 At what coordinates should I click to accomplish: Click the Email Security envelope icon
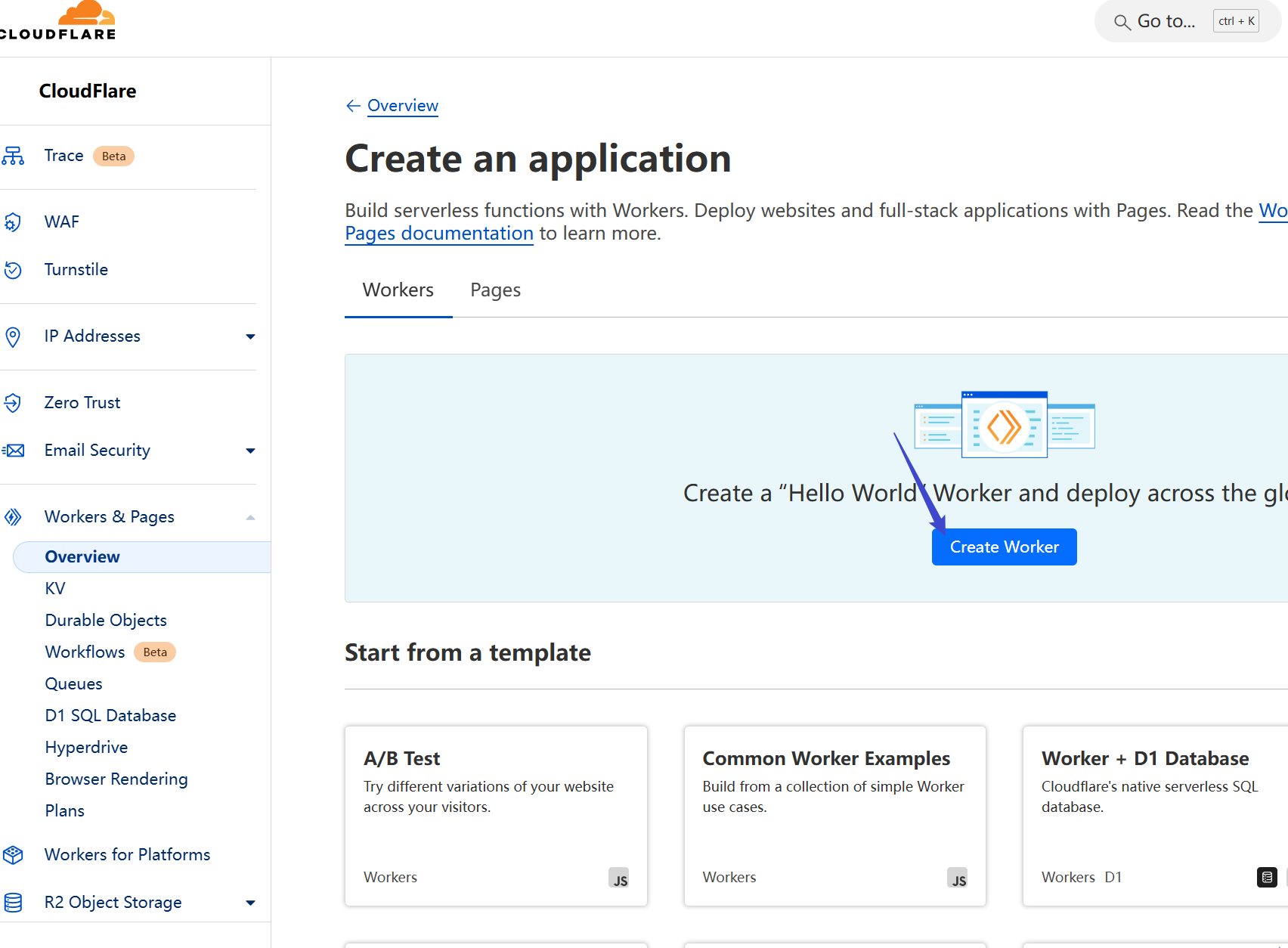pos(13,451)
